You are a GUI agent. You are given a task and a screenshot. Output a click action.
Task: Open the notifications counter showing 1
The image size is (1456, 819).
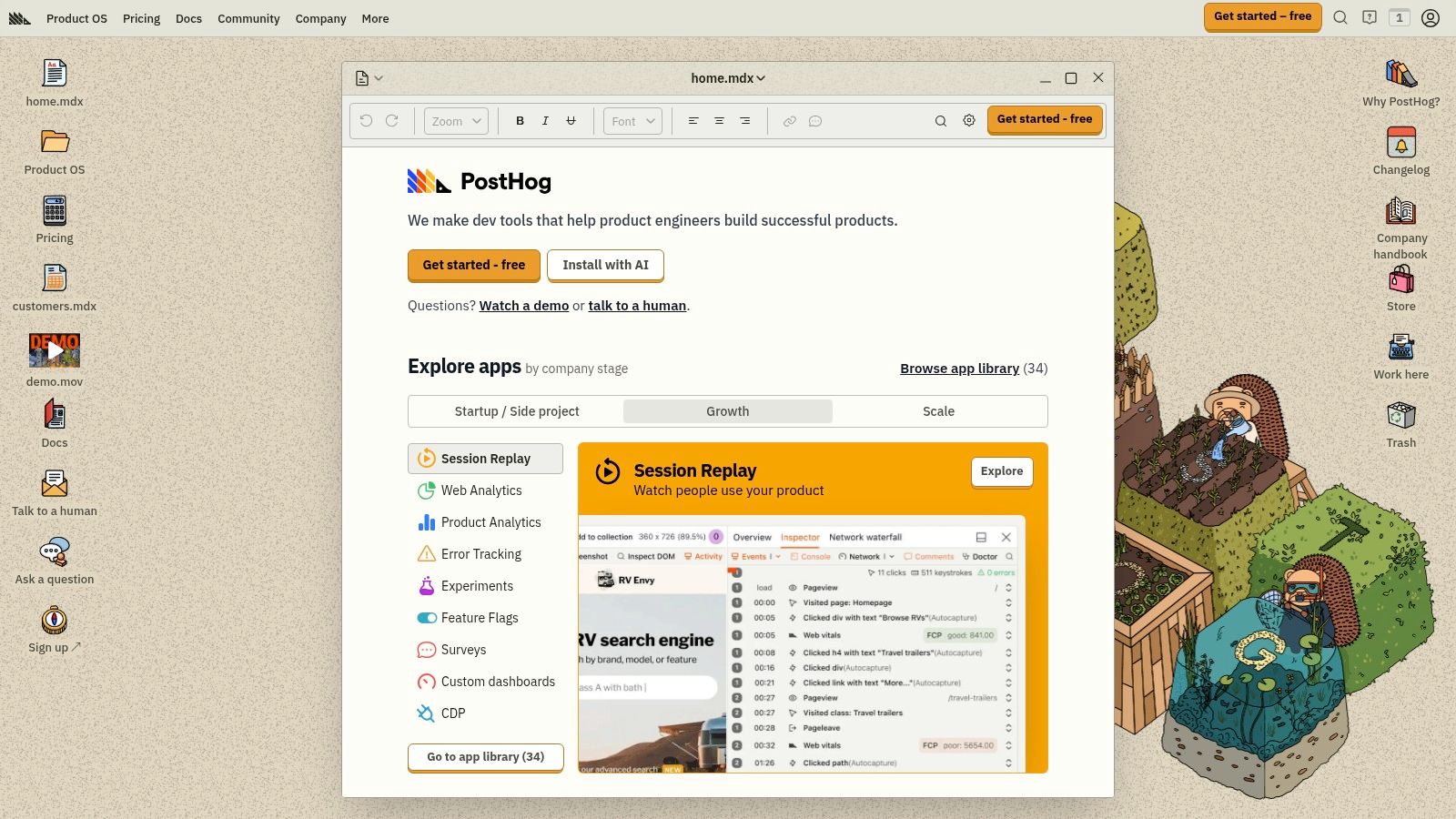click(x=1400, y=17)
